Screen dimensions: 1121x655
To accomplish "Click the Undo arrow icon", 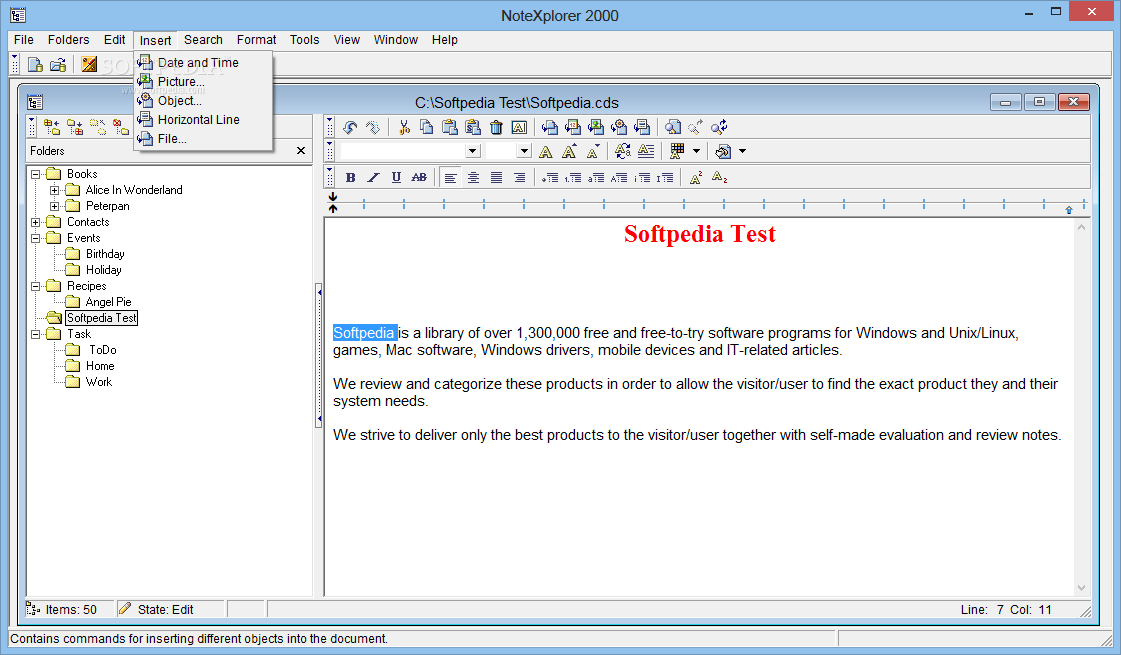I will point(350,127).
